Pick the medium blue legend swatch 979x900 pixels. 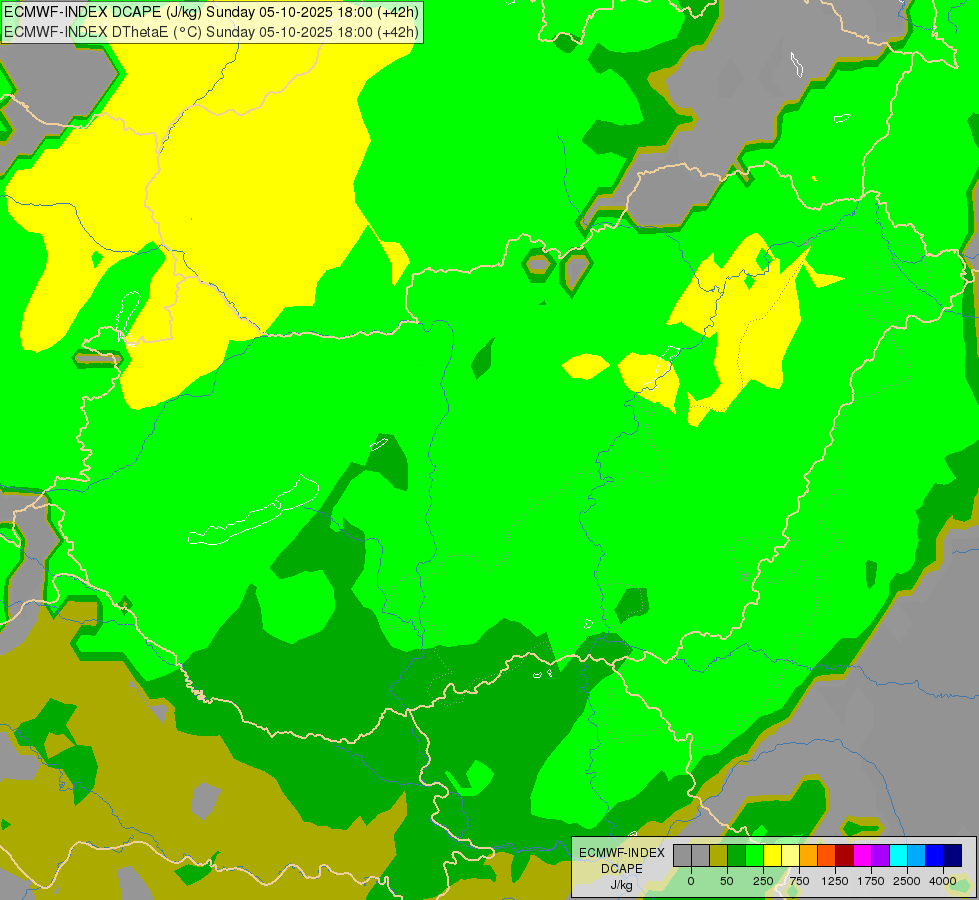click(934, 855)
